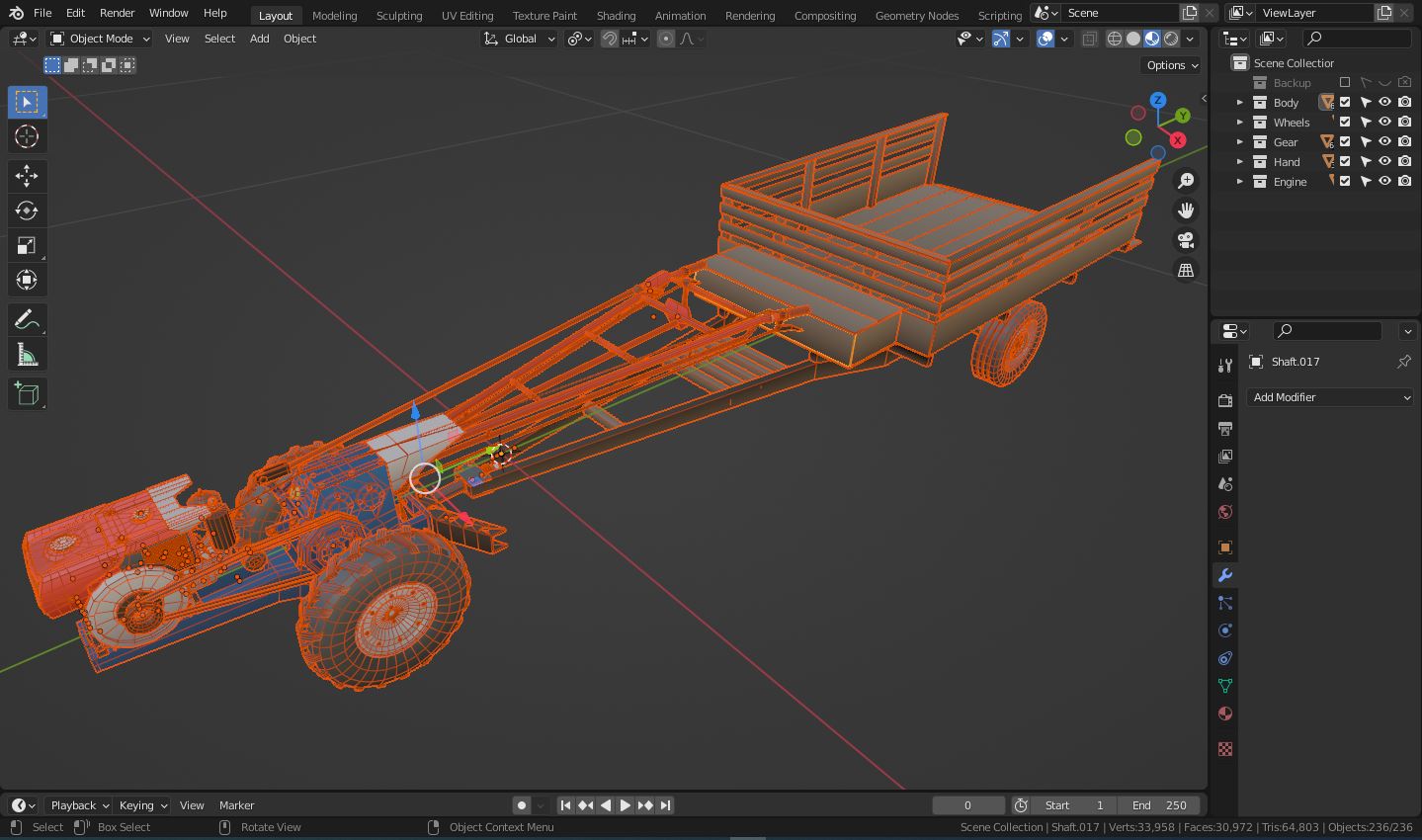This screenshot has width=1422, height=840.
Task: Select the Transform tool
Action: tap(27, 280)
